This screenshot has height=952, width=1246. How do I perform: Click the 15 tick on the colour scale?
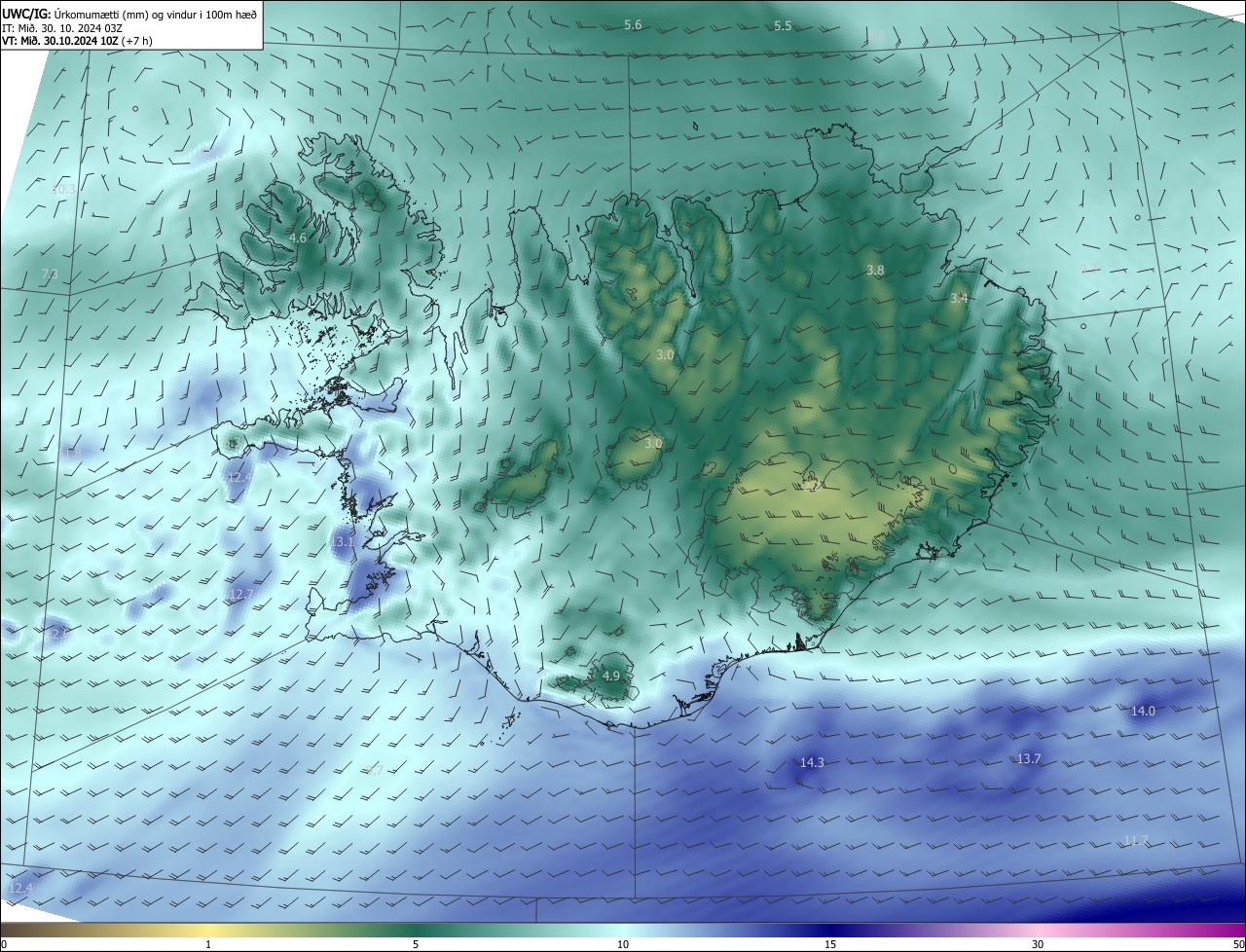(830, 945)
